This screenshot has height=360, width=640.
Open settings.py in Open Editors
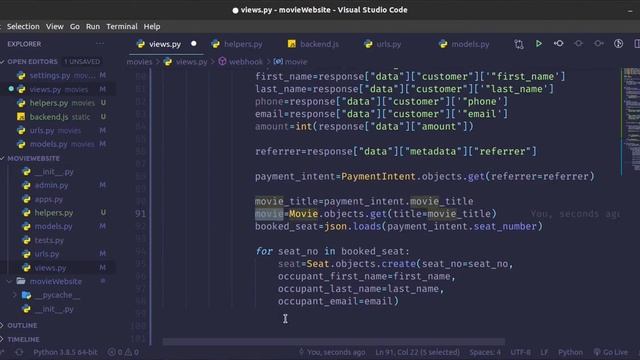(57, 76)
